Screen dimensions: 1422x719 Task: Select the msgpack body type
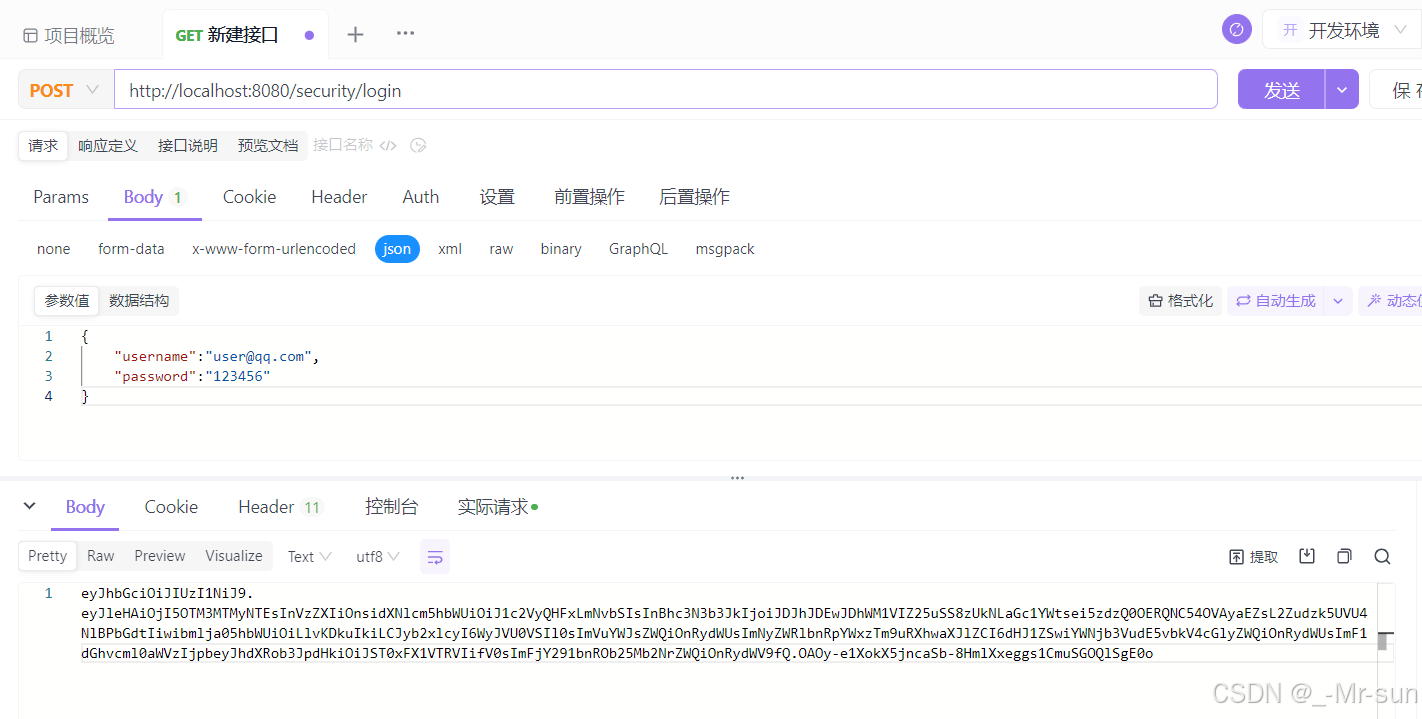(725, 249)
